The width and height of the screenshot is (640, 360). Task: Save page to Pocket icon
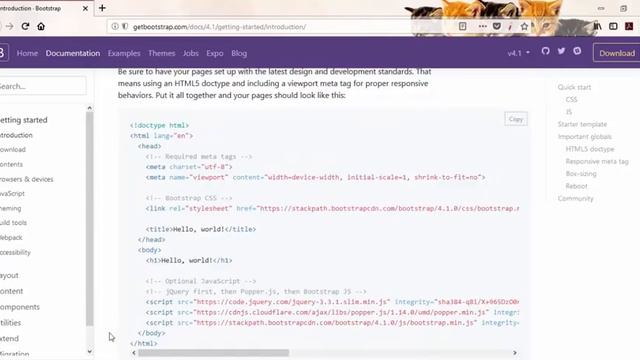pos(496,27)
